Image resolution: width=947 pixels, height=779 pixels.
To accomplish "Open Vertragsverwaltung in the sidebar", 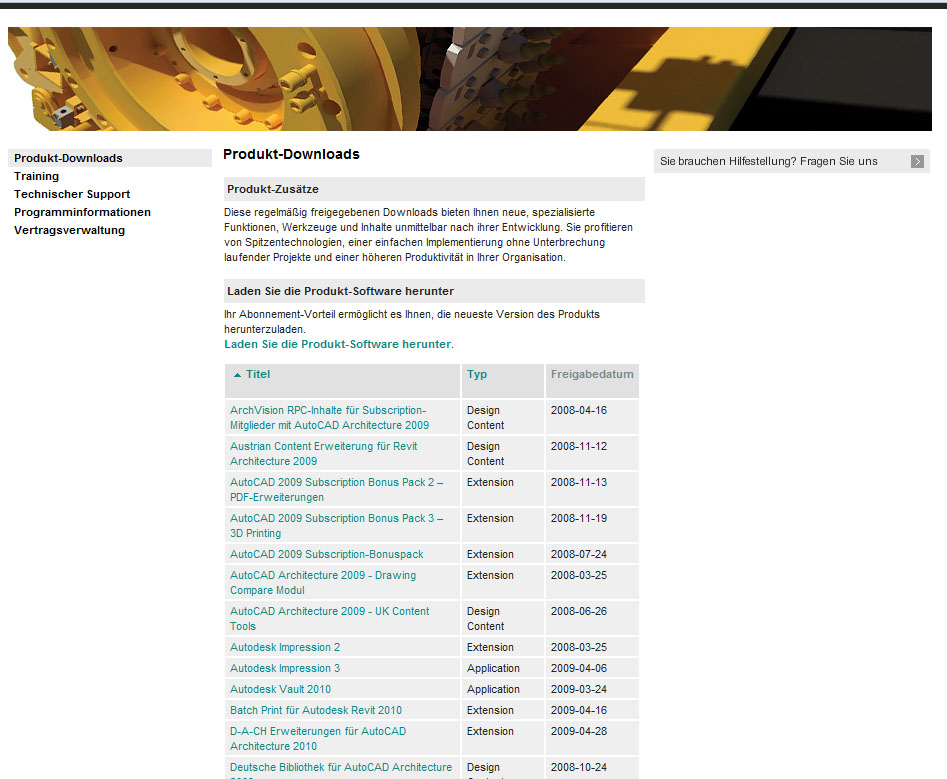I will 69,230.
